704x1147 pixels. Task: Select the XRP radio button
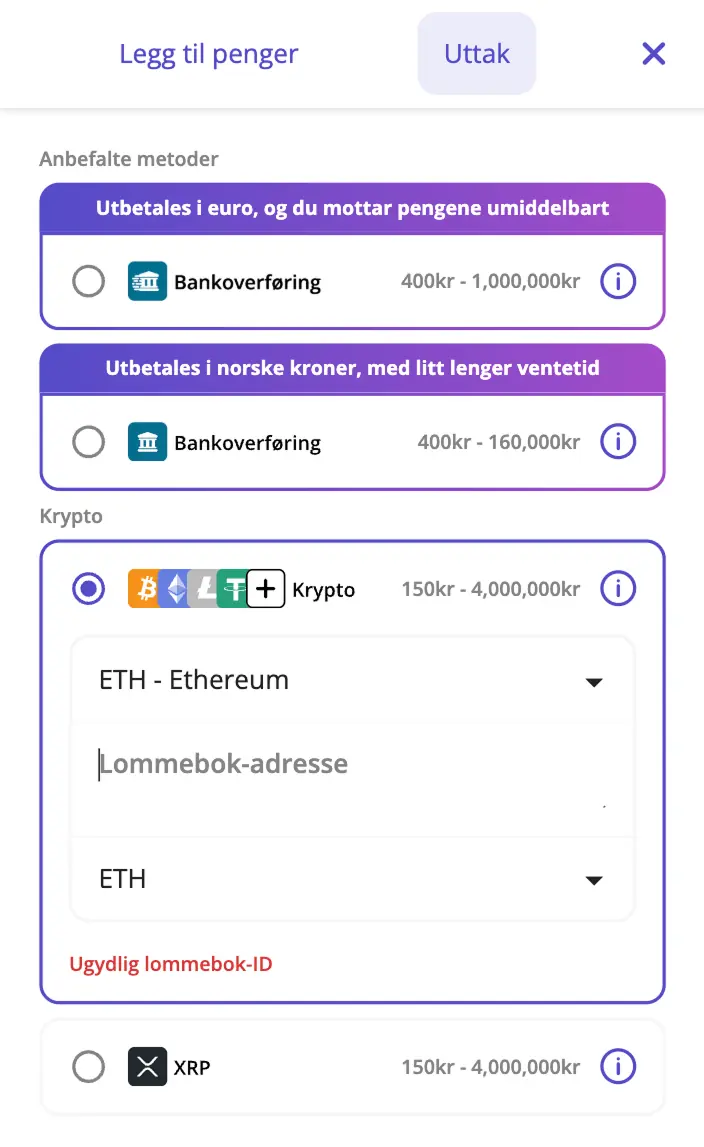pos(89,1067)
